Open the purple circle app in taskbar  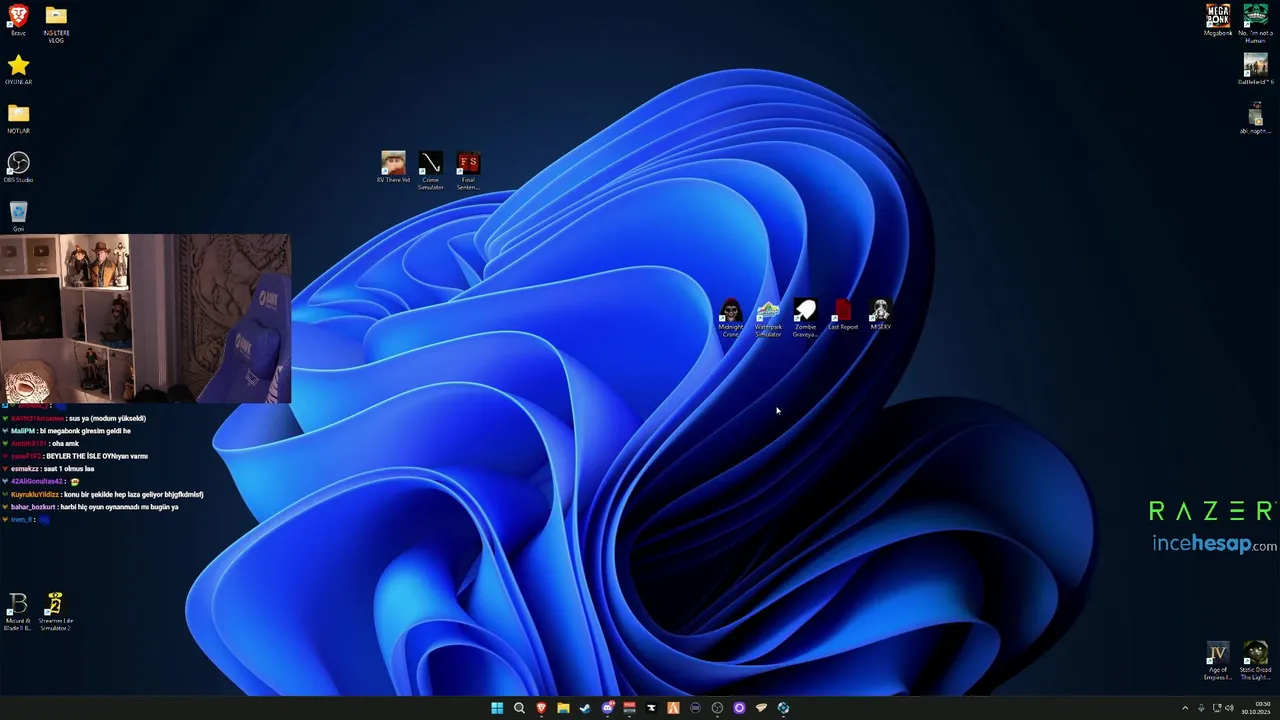pos(739,708)
